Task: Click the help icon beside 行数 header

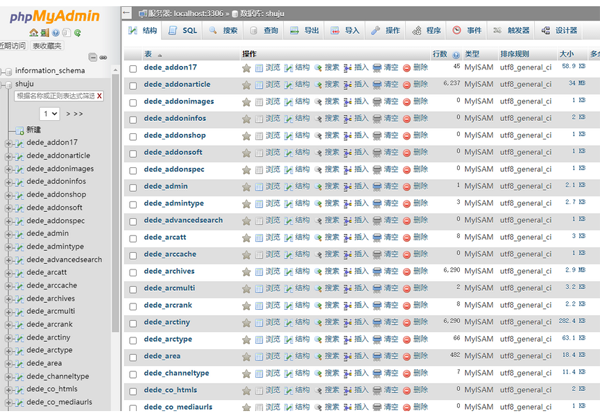Action: pyautogui.click(x=456, y=55)
